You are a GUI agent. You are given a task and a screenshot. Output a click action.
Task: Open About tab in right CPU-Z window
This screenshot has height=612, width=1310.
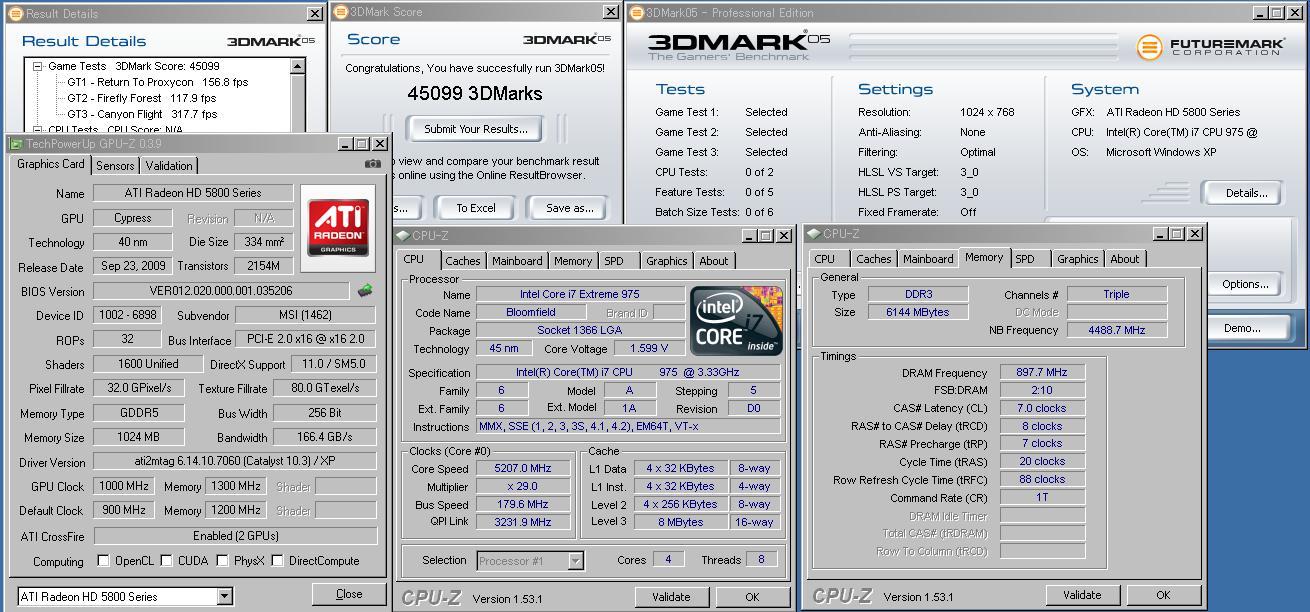(x=1124, y=259)
